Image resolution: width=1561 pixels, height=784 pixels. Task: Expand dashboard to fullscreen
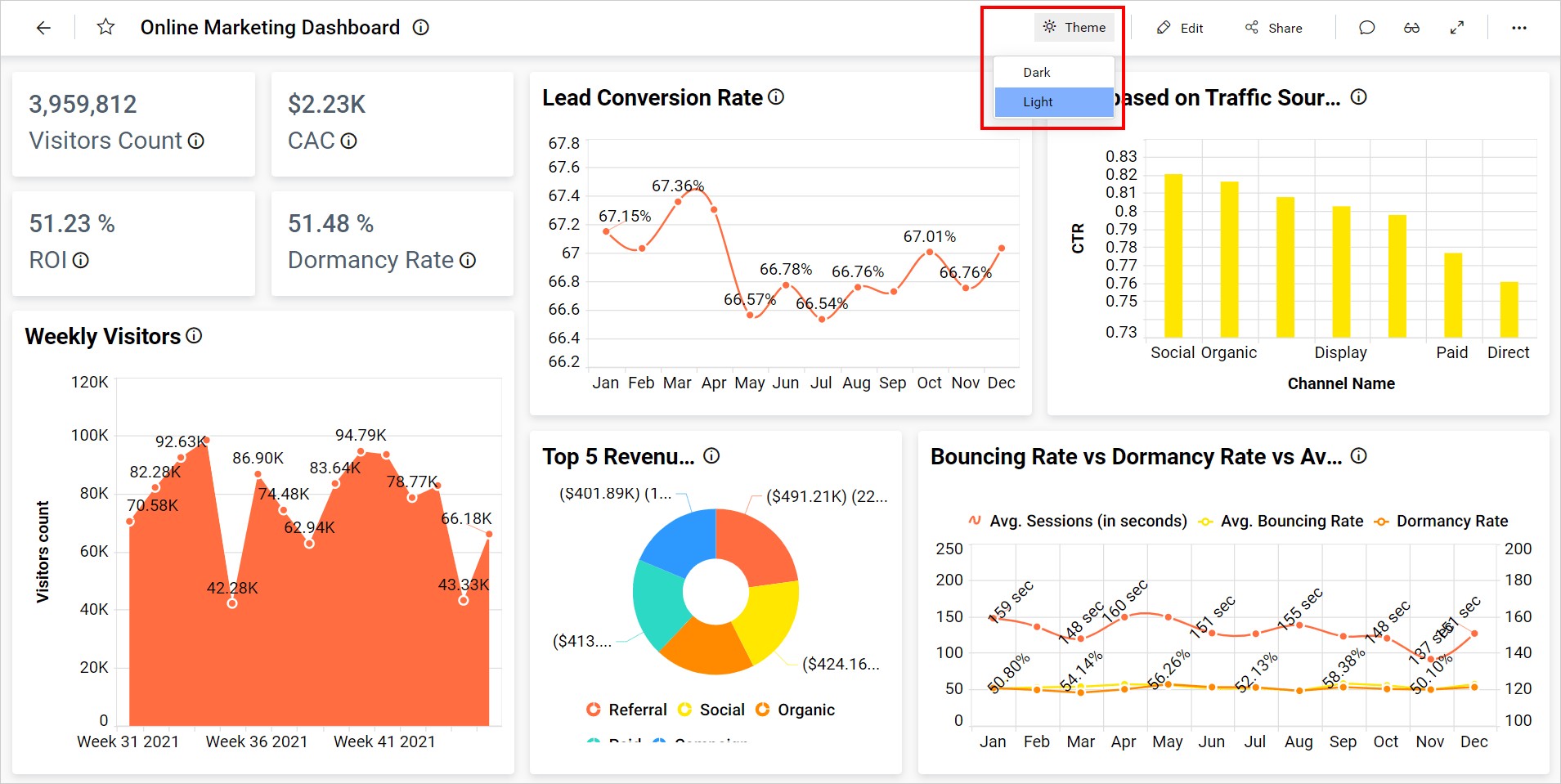1457,28
